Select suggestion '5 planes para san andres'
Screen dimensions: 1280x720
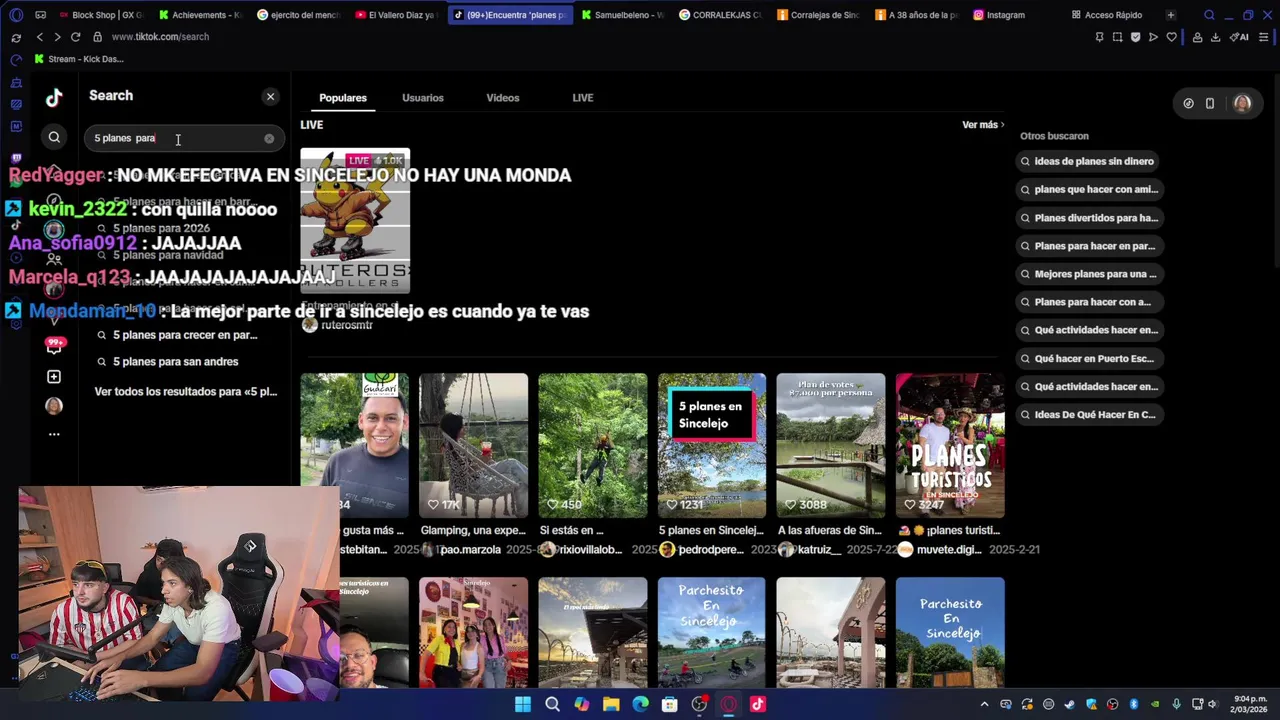point(175,362)
